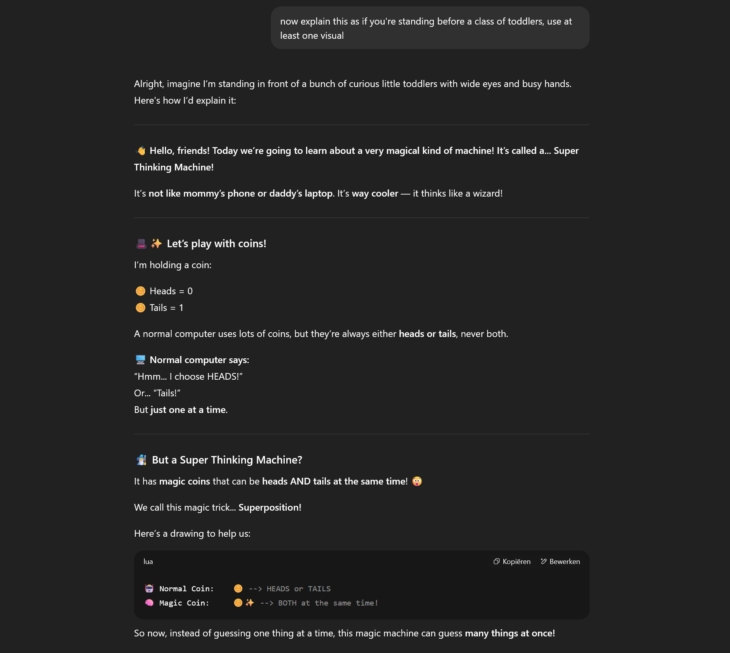This screenshot has height=653, width=730.
Task: Click the coin emoji next to Heads = 0
Action: (140, 291)
